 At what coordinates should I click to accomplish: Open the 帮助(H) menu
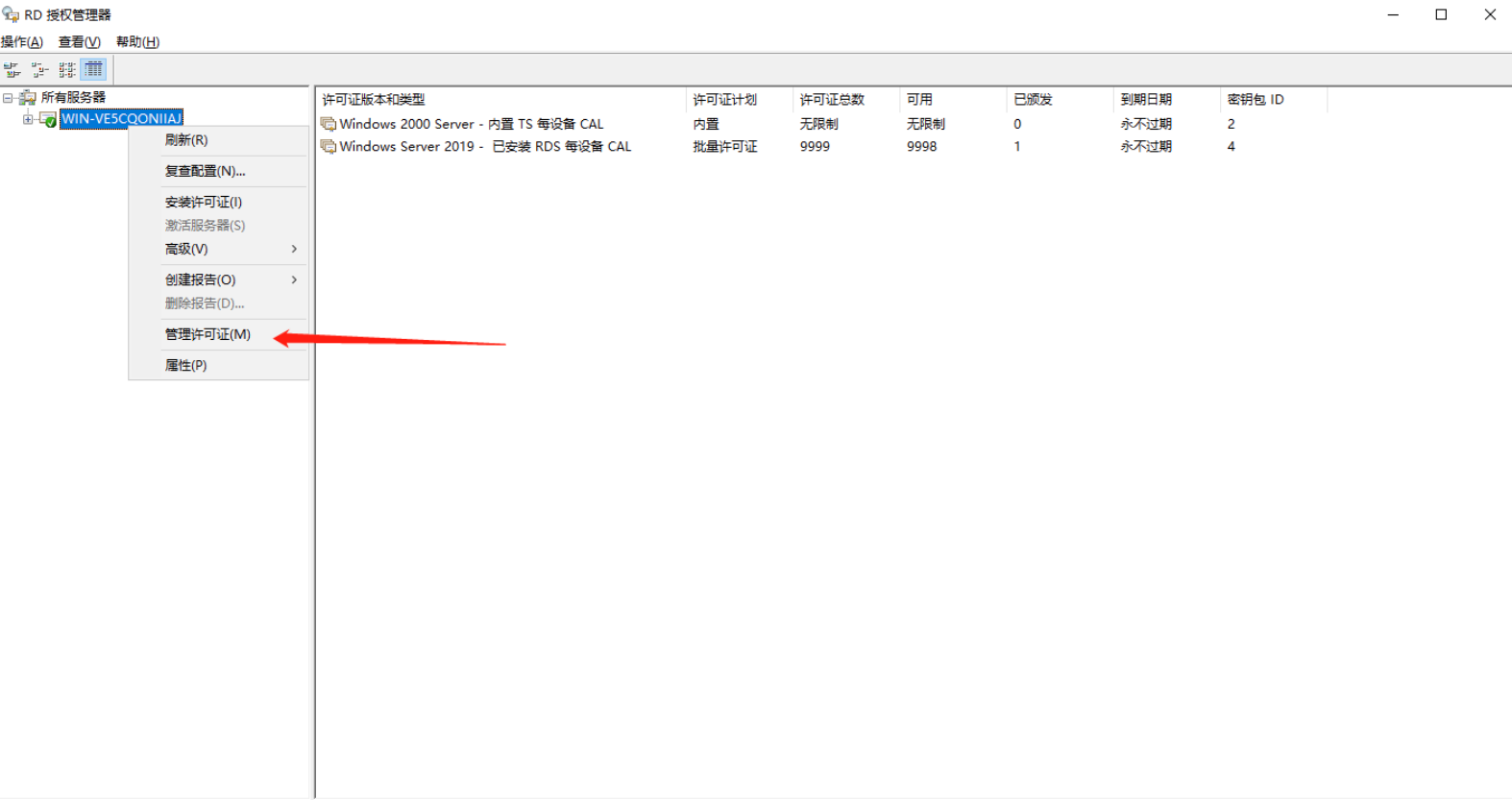click(x=137, y=42)
